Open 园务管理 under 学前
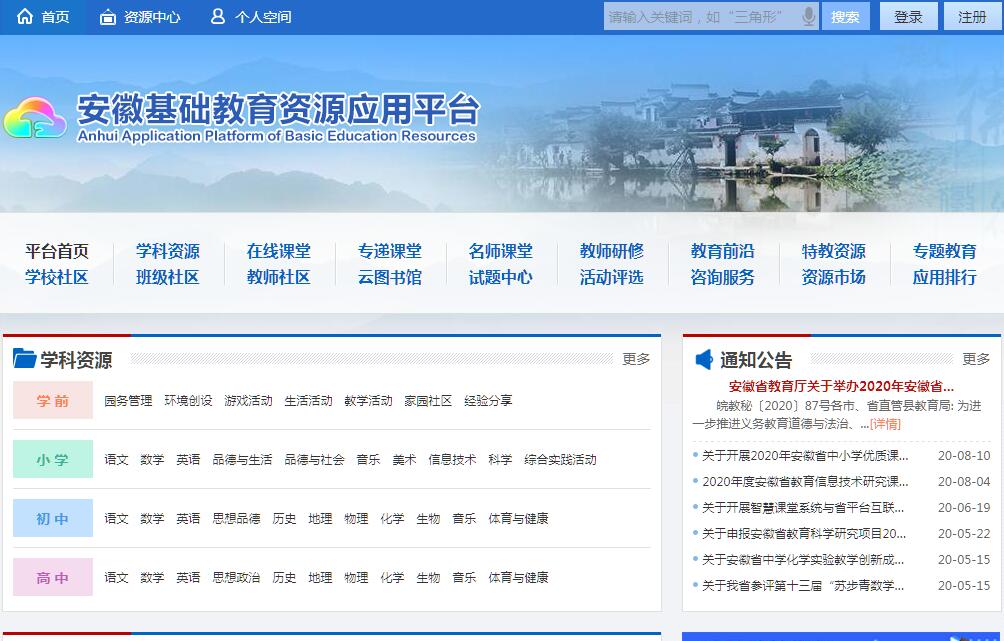Viewport: 1004px width, 641px height. pos(128,401)
